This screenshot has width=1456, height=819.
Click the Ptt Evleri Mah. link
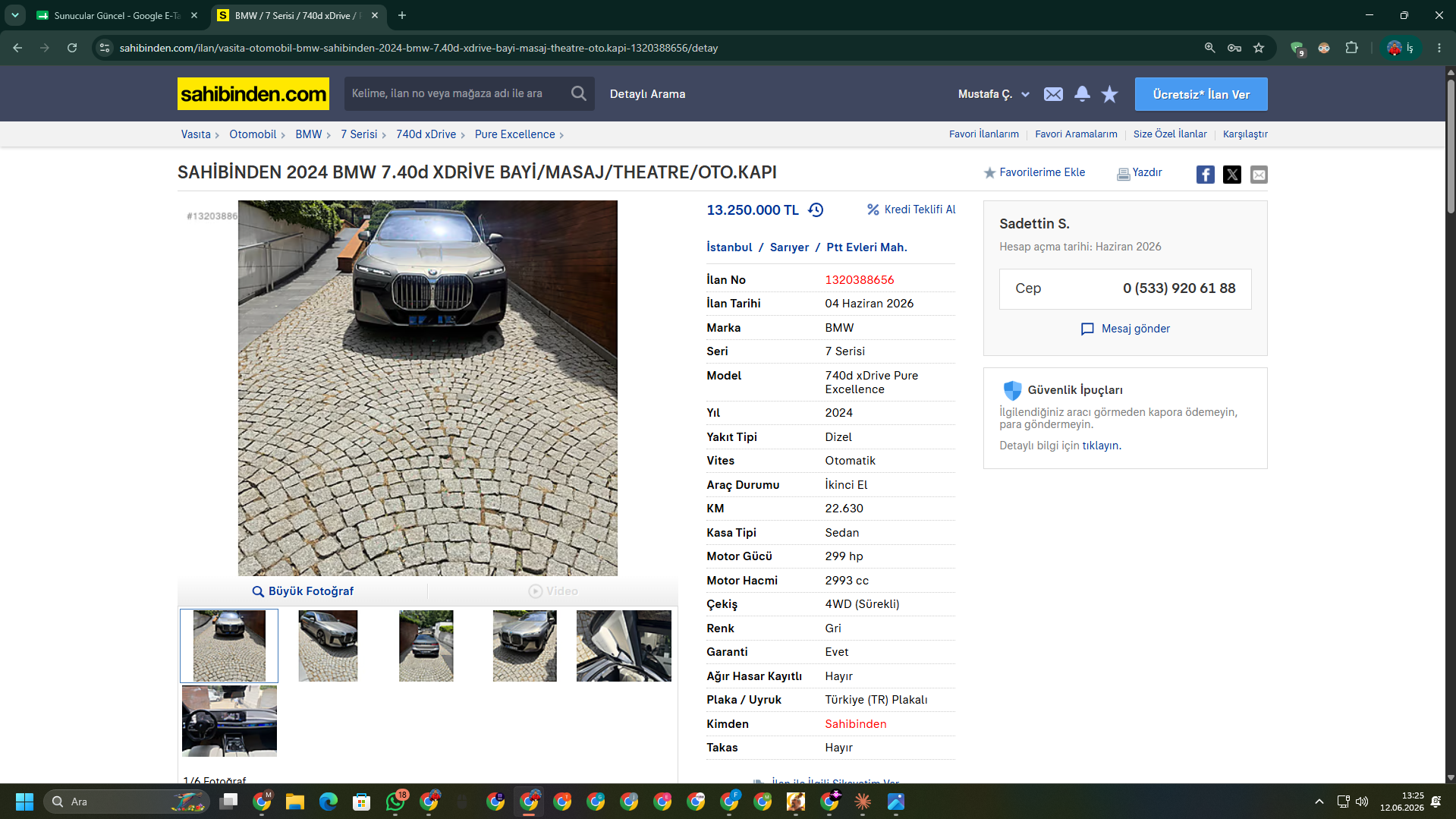[x=866, y=247]
